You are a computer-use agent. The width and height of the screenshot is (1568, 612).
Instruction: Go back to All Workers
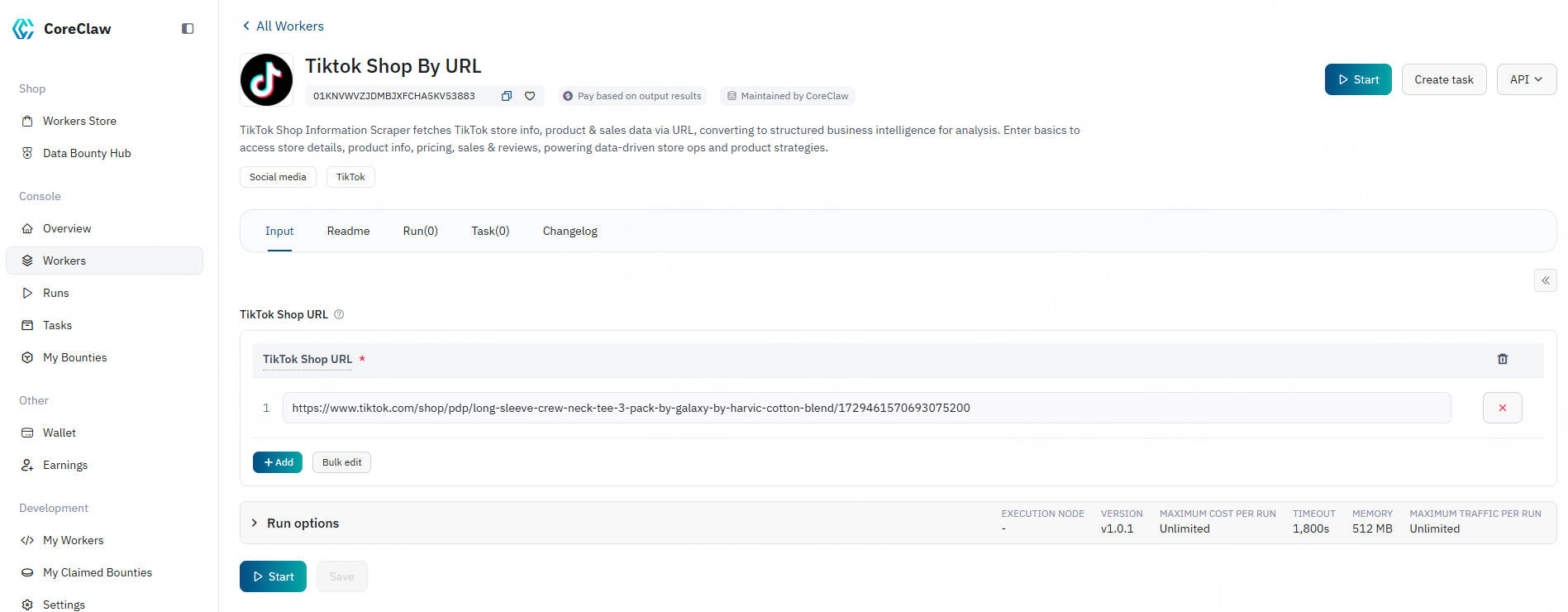tap(283, 26)
